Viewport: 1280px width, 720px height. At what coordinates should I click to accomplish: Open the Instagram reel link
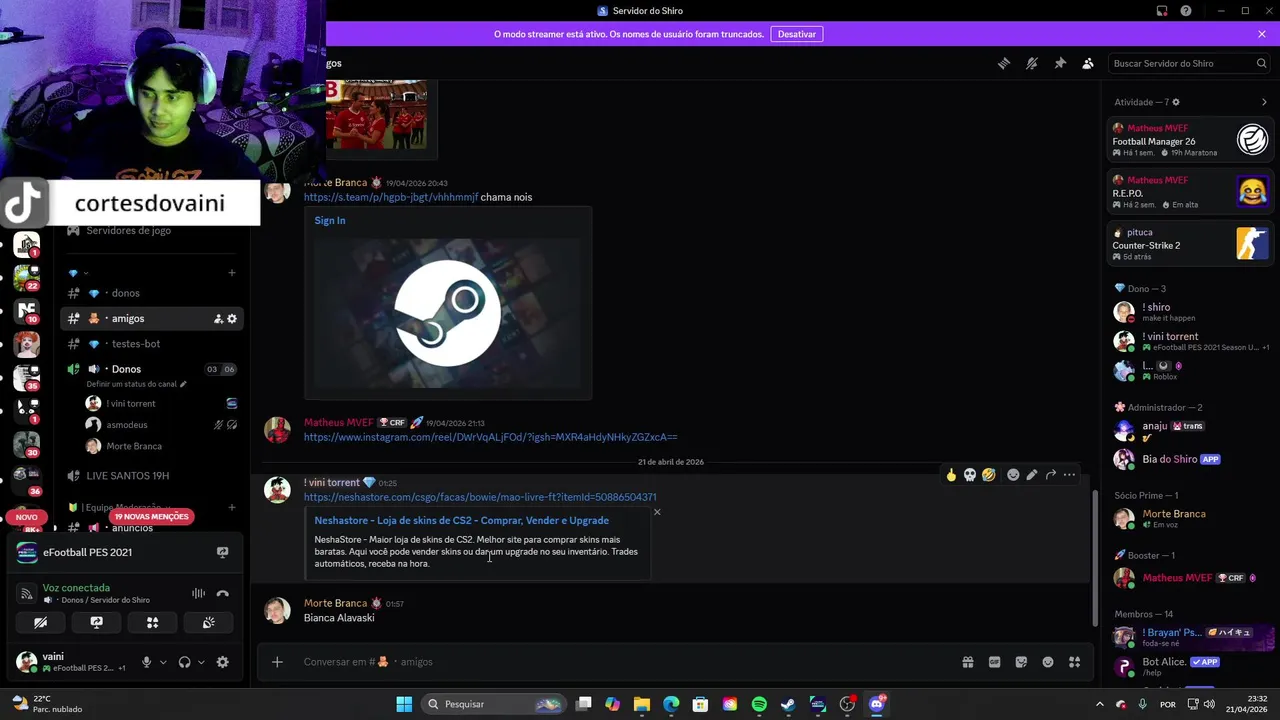(x=490, y=437)
